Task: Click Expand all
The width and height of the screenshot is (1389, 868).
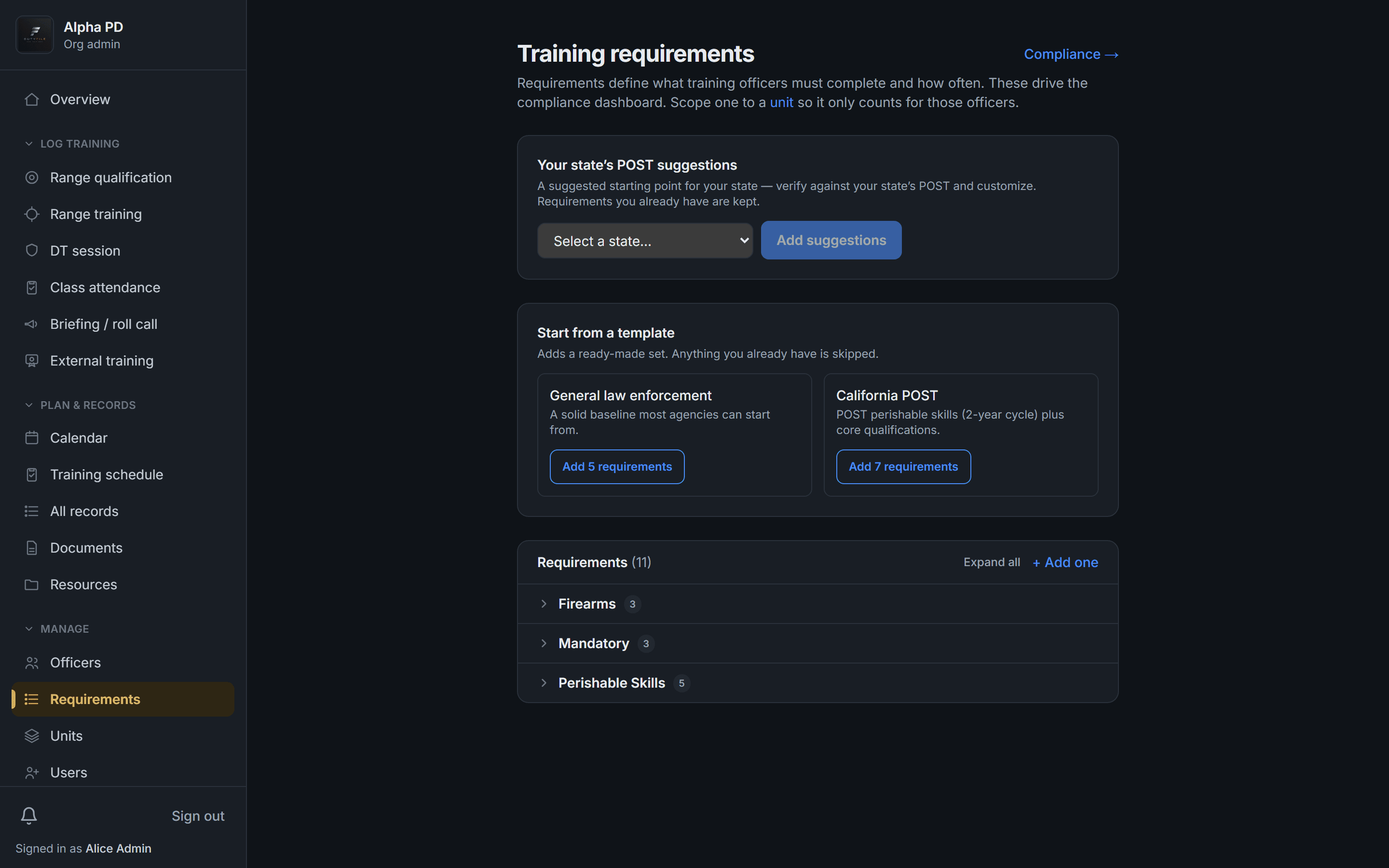Action: pyautogui.click(x=992, y=562)
